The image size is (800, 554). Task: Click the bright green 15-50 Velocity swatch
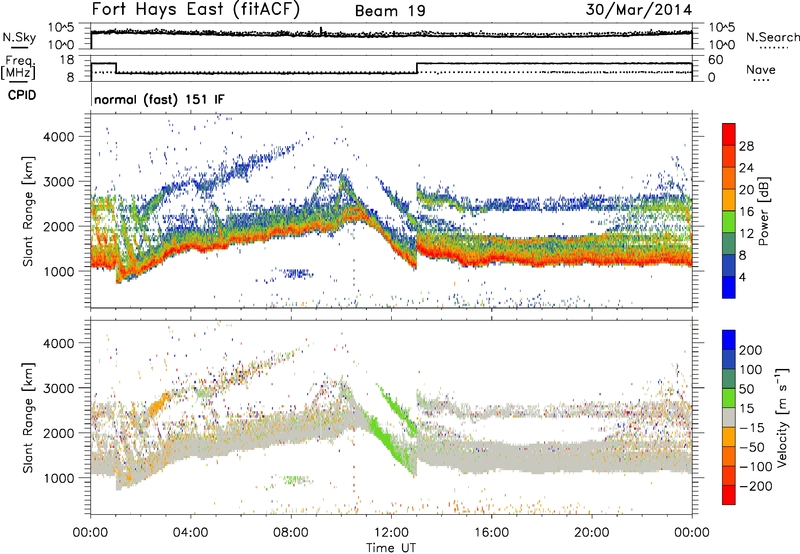(x=729, y=398)
